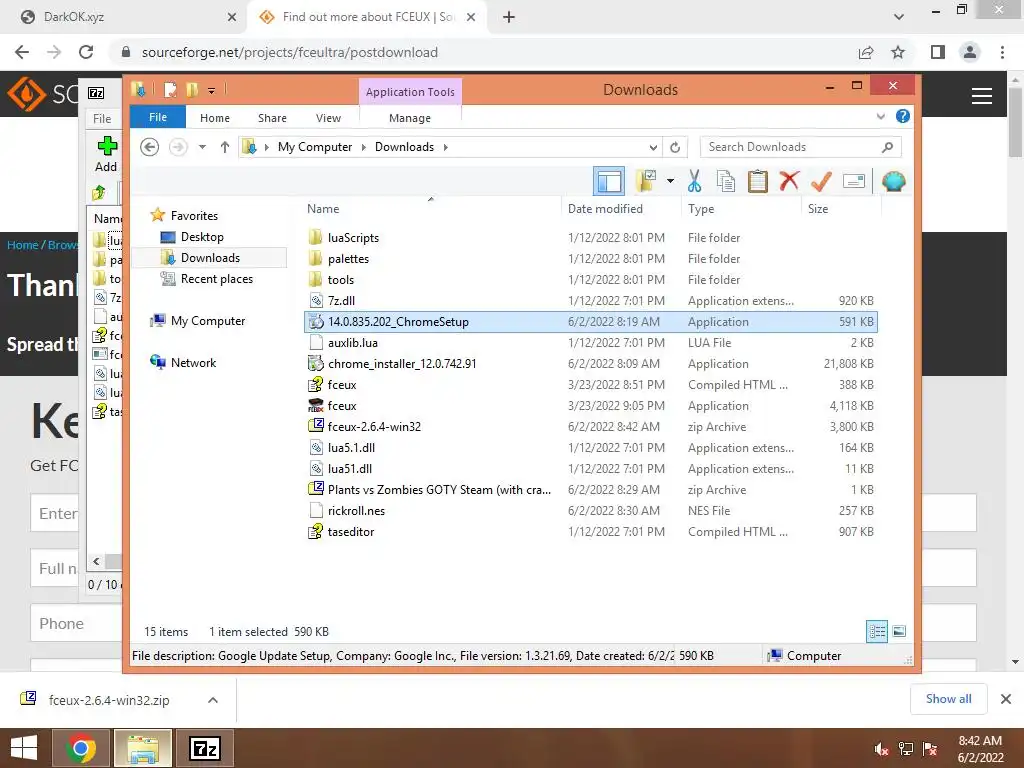
Task: Go back in Explorer history
Action: (150, 147)
